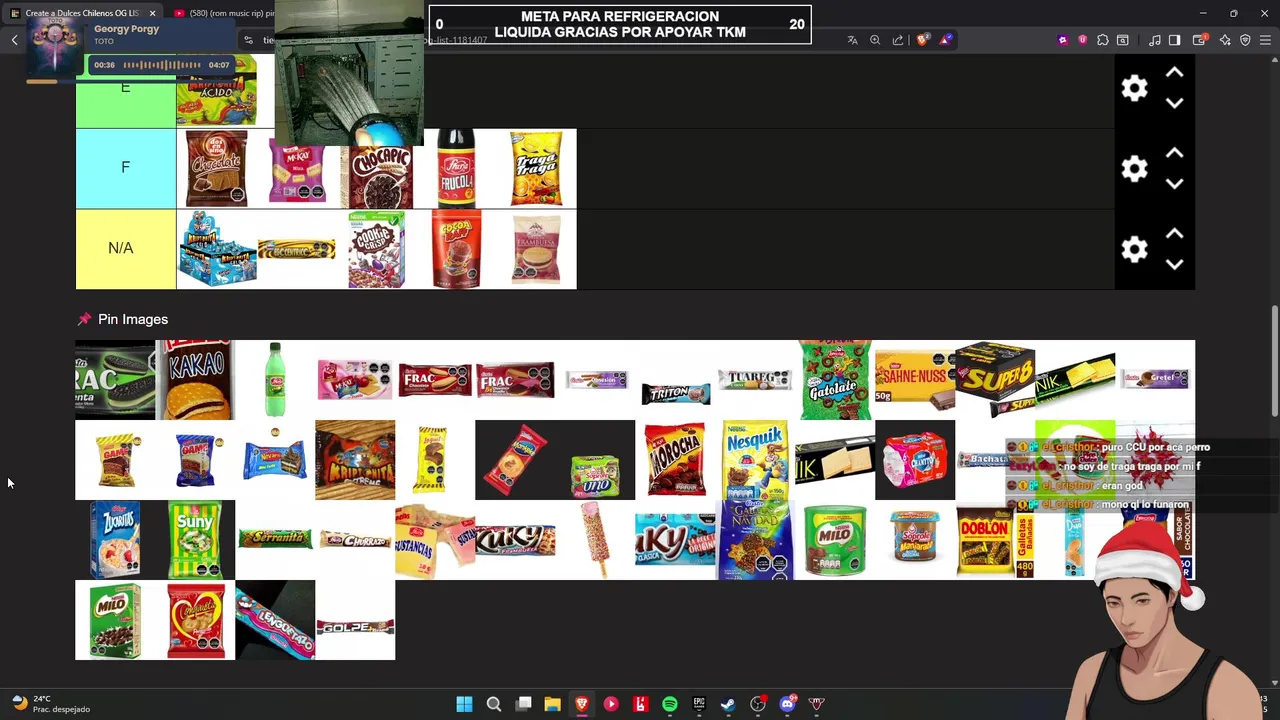Open the extensions puzzle icon

(x=1102, y=40)
